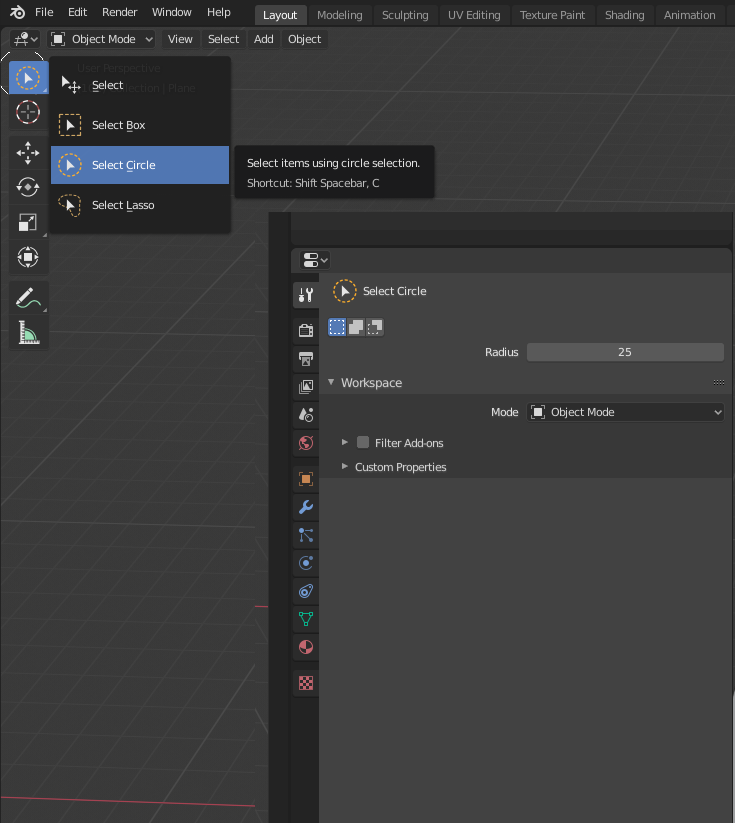Expand the Filter Add-ons section

click(x=344, y=442)
